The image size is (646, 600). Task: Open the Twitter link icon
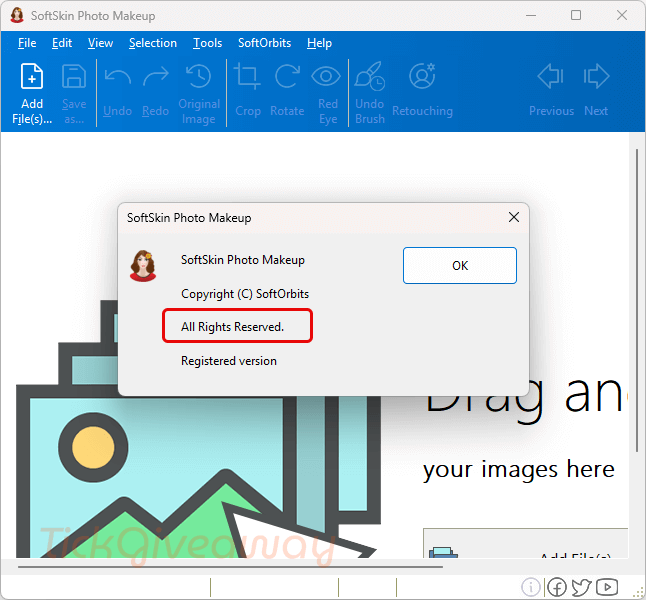point(582,587)
